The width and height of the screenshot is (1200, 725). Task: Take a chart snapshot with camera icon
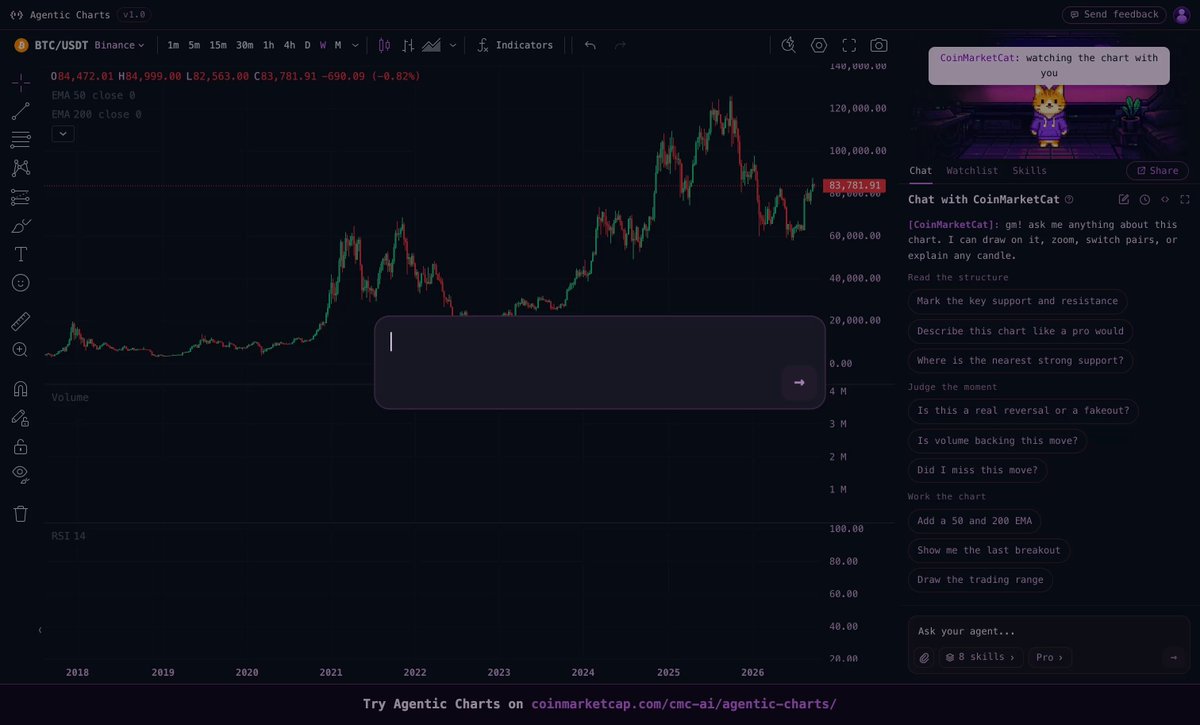(878, 45)
